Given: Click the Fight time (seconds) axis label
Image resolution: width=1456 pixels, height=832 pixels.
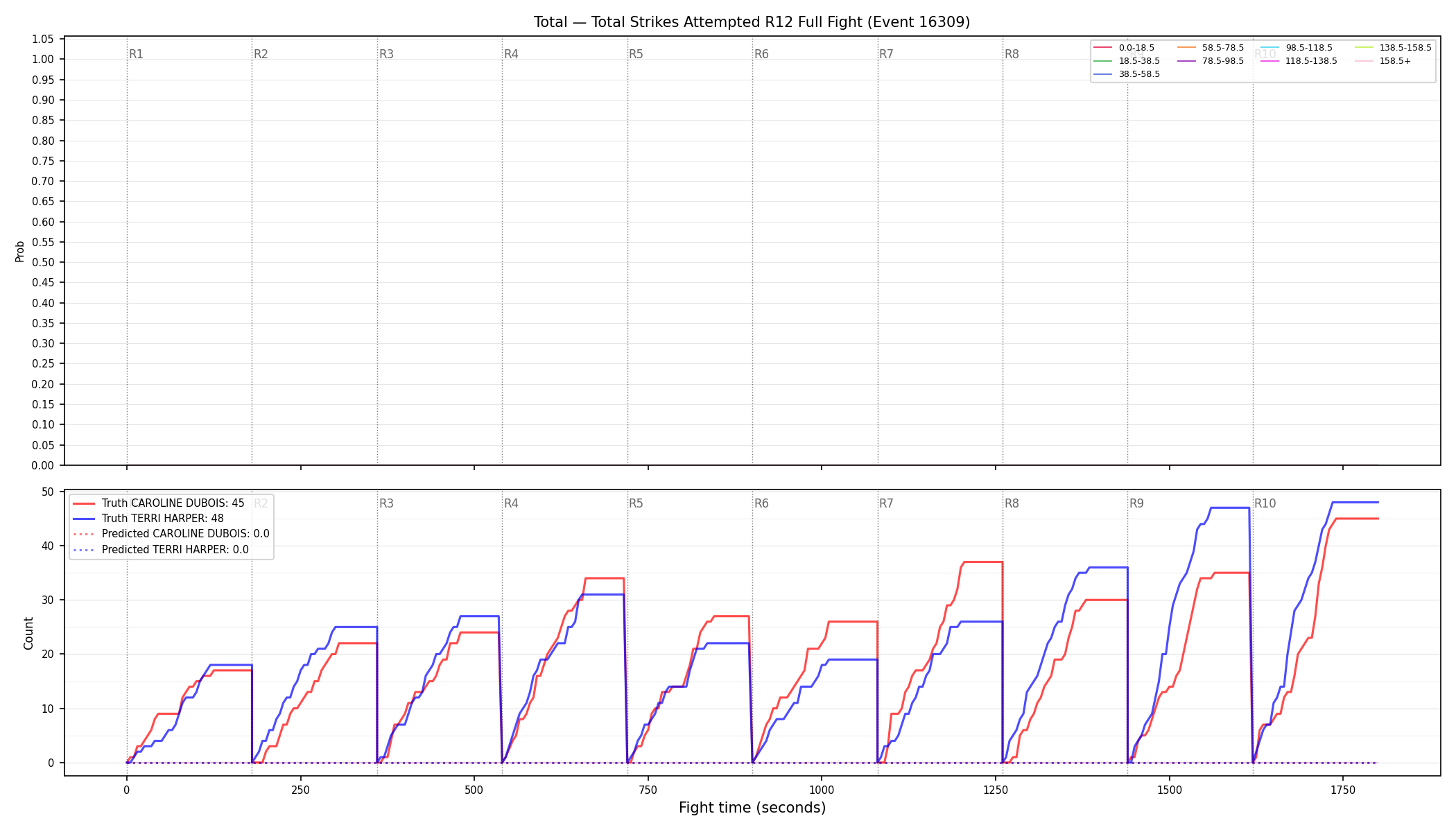Looking at the screenshot, I should click(x=752, y=808).
